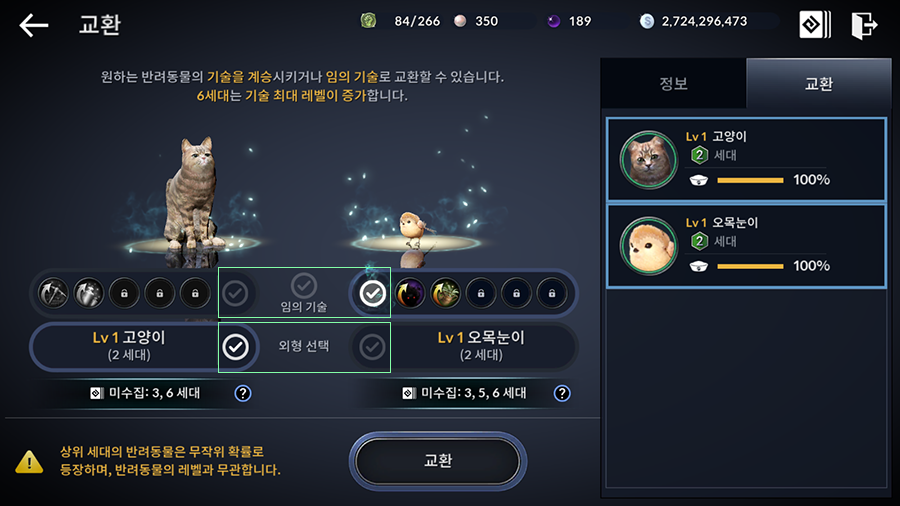Click the 교환 exchange button

438,461
